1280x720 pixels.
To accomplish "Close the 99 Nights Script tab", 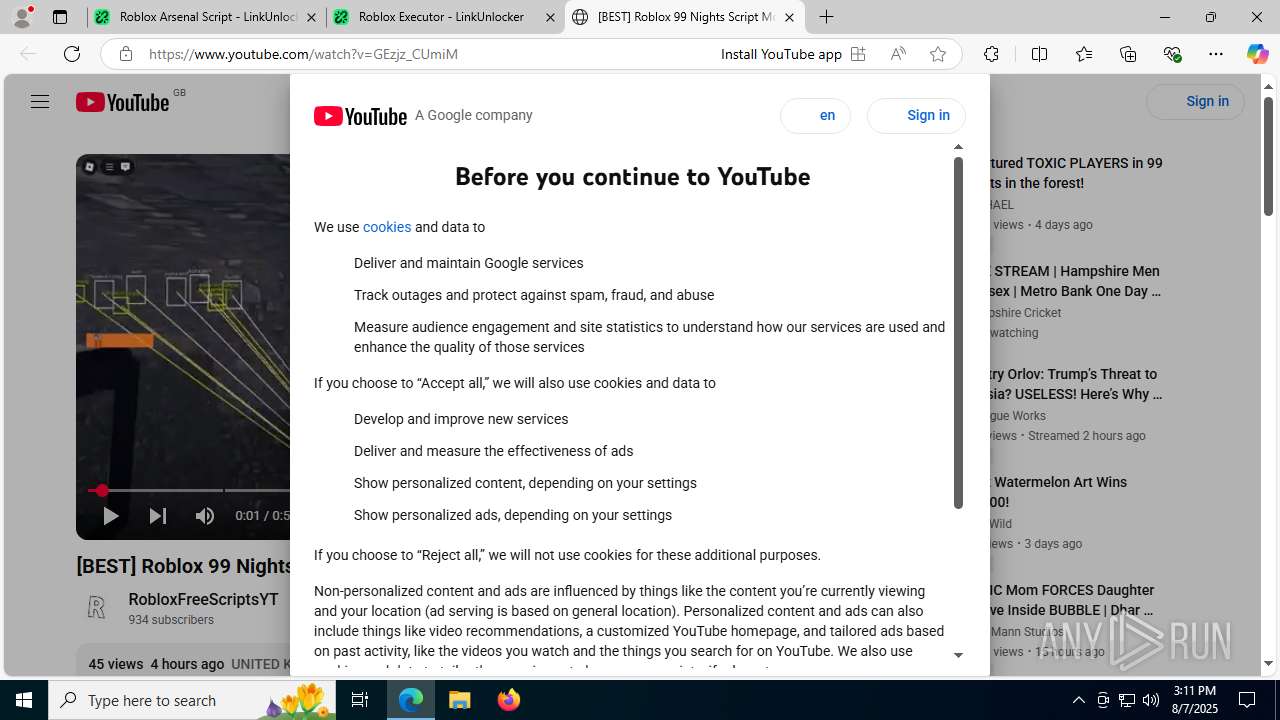I will pos(789,17).
